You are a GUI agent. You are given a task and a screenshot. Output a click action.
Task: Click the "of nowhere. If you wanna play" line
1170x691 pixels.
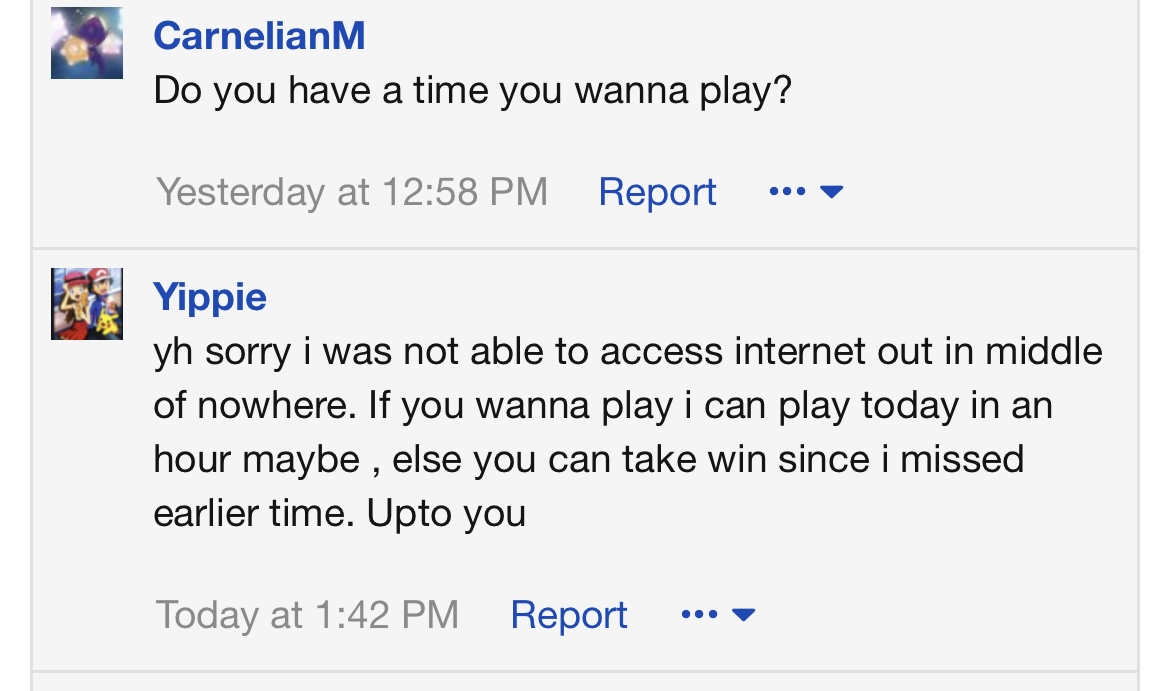coord(602,406)
